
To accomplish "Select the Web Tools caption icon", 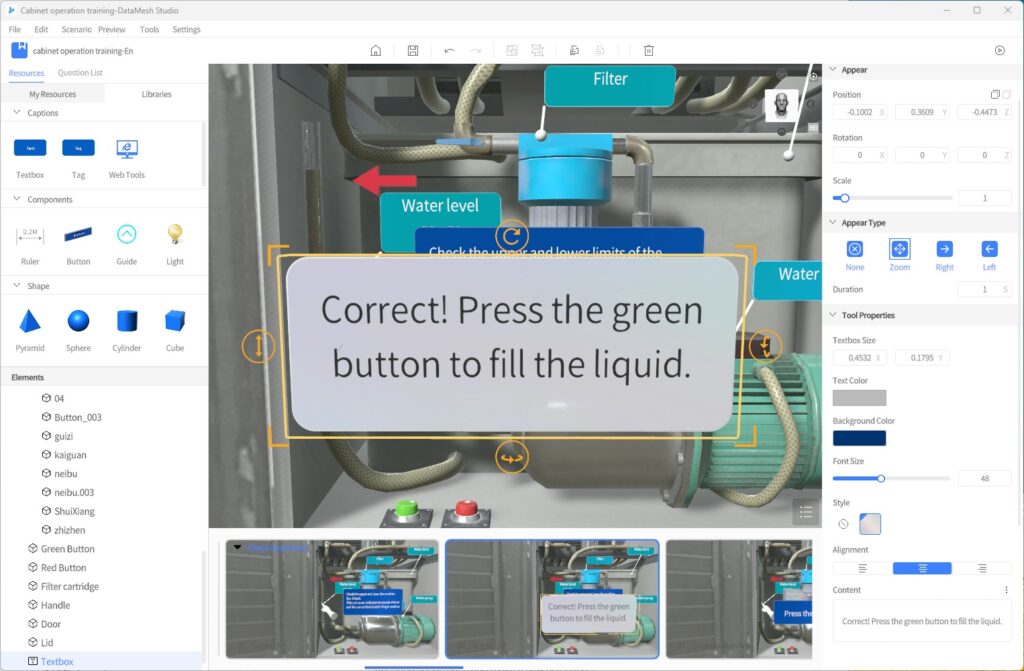I will (127, 149).
